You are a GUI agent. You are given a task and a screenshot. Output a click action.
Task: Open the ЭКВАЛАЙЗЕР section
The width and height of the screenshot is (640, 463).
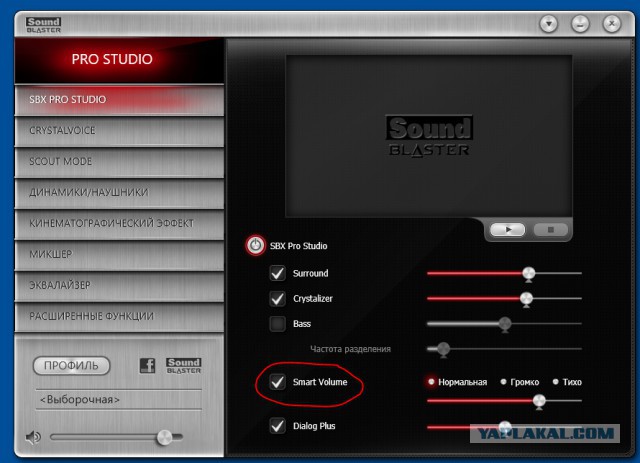(119, 285)
